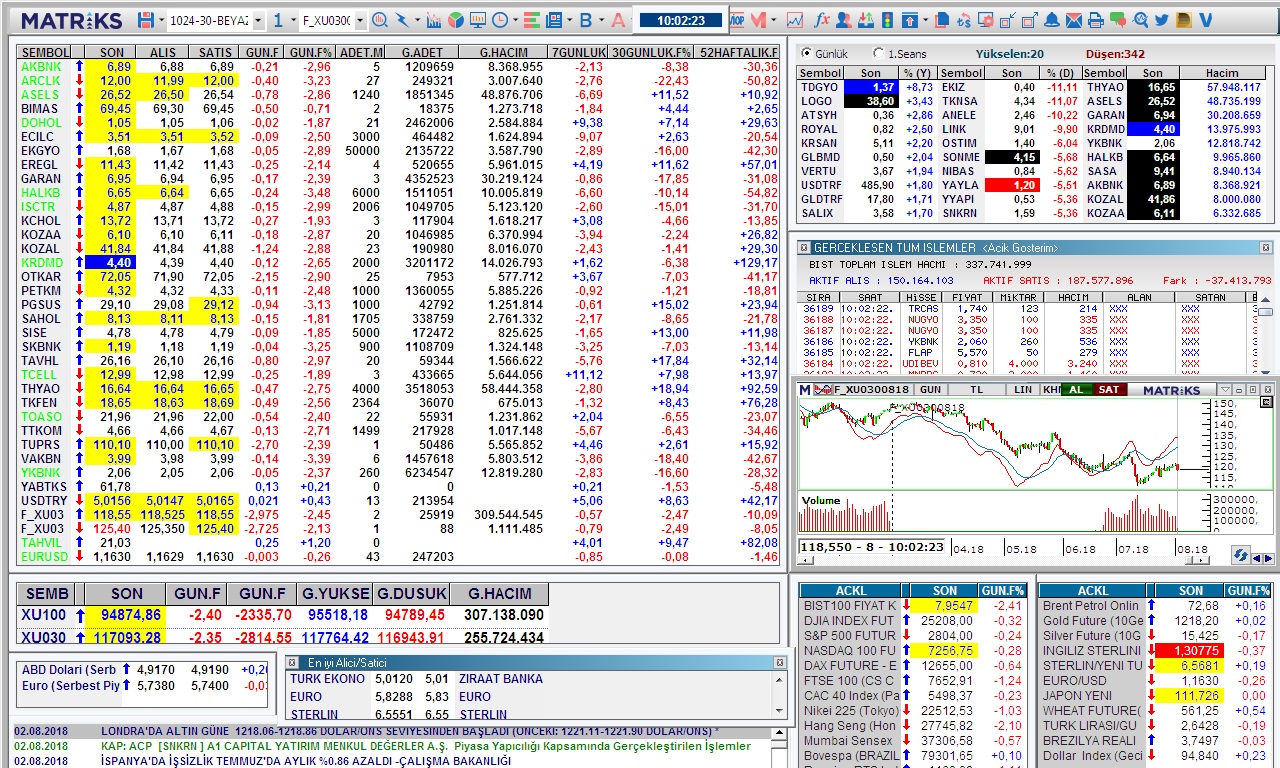This screenshot has height=768, width=1280.
Task: Click the Twitter bird icon
Action: pos(1161,20)
